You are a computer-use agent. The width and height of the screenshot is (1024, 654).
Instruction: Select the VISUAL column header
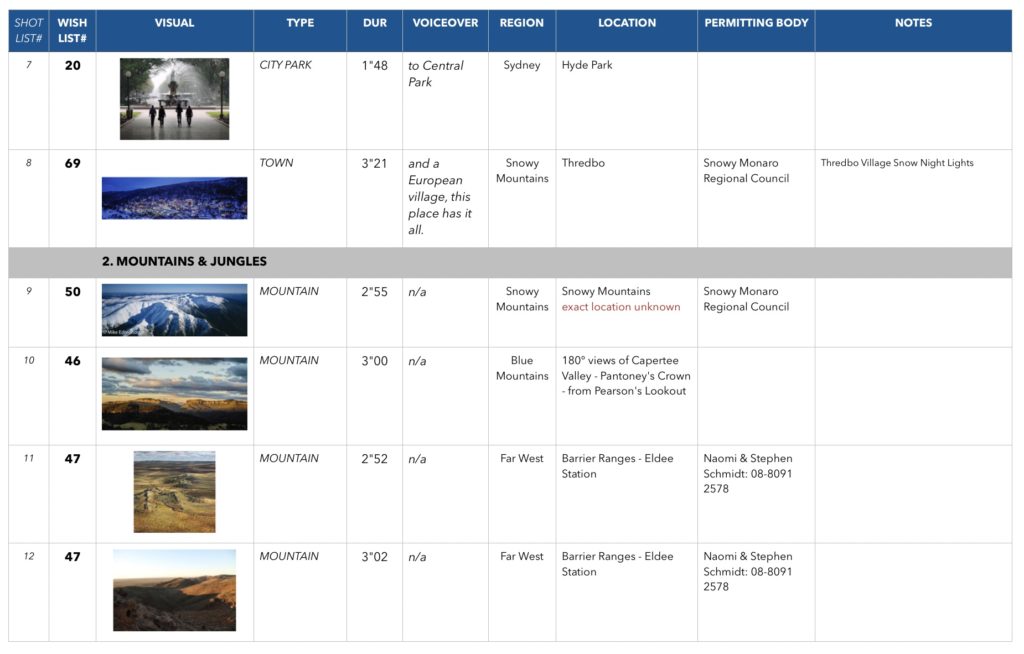[x=174, y=31]
